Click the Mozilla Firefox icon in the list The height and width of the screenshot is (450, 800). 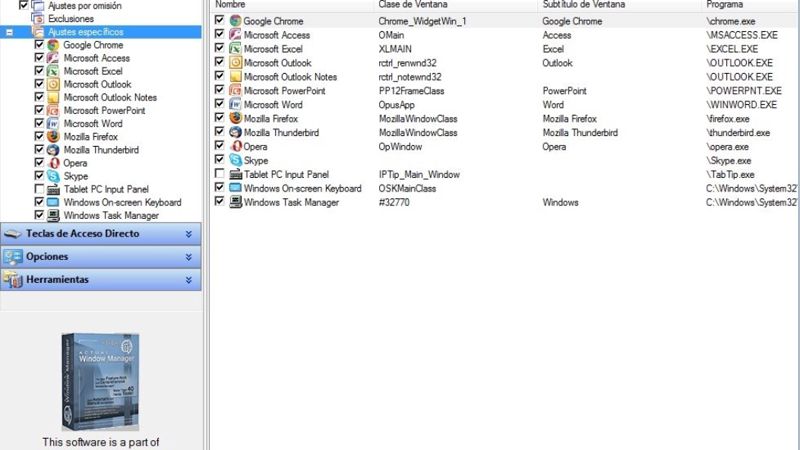pyautogui.click(x=235, y=118)
